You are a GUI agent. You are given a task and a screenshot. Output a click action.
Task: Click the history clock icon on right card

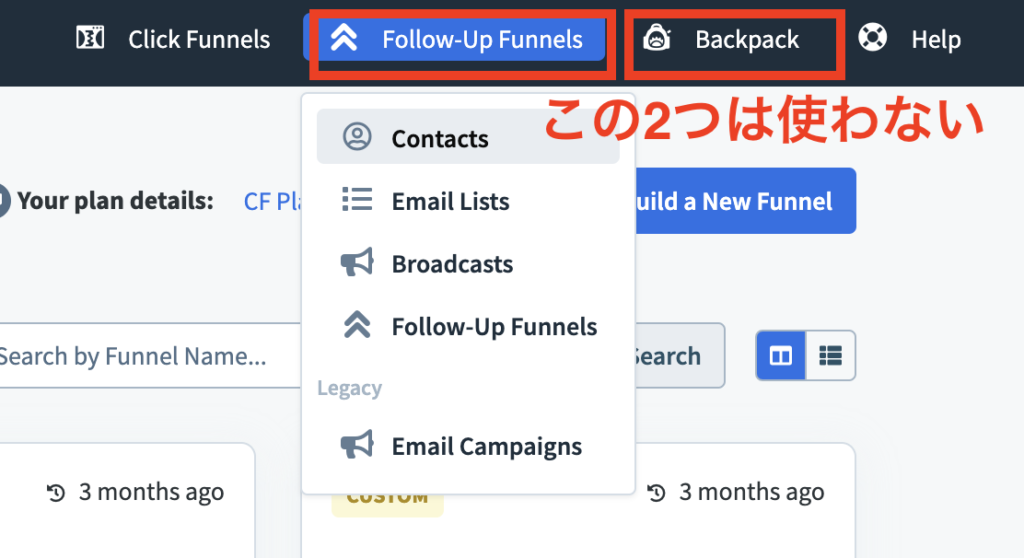656,493
